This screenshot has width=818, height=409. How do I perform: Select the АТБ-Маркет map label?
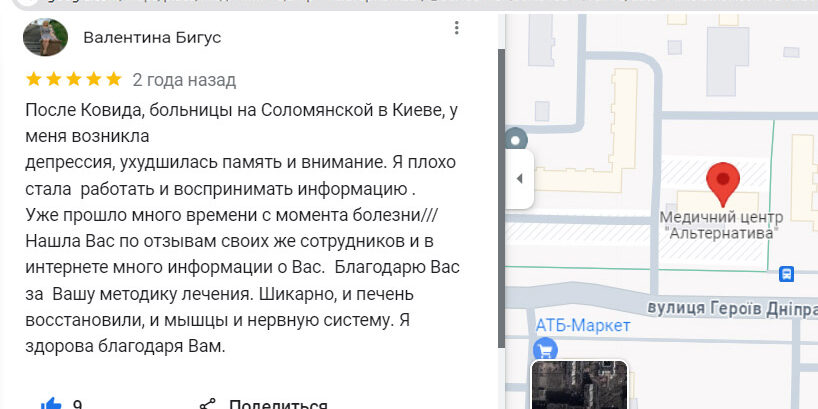(583, 325)
